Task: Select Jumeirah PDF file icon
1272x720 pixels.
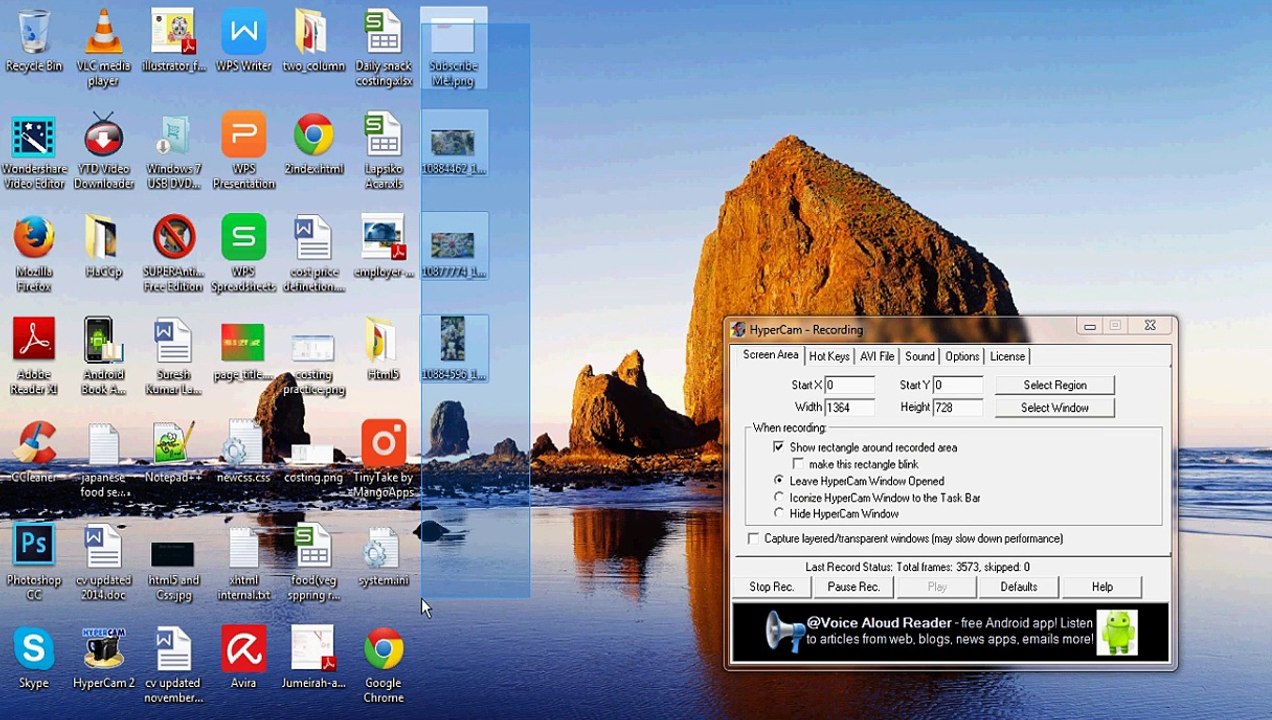Action: pyautogui.click(x=313, y=658)
